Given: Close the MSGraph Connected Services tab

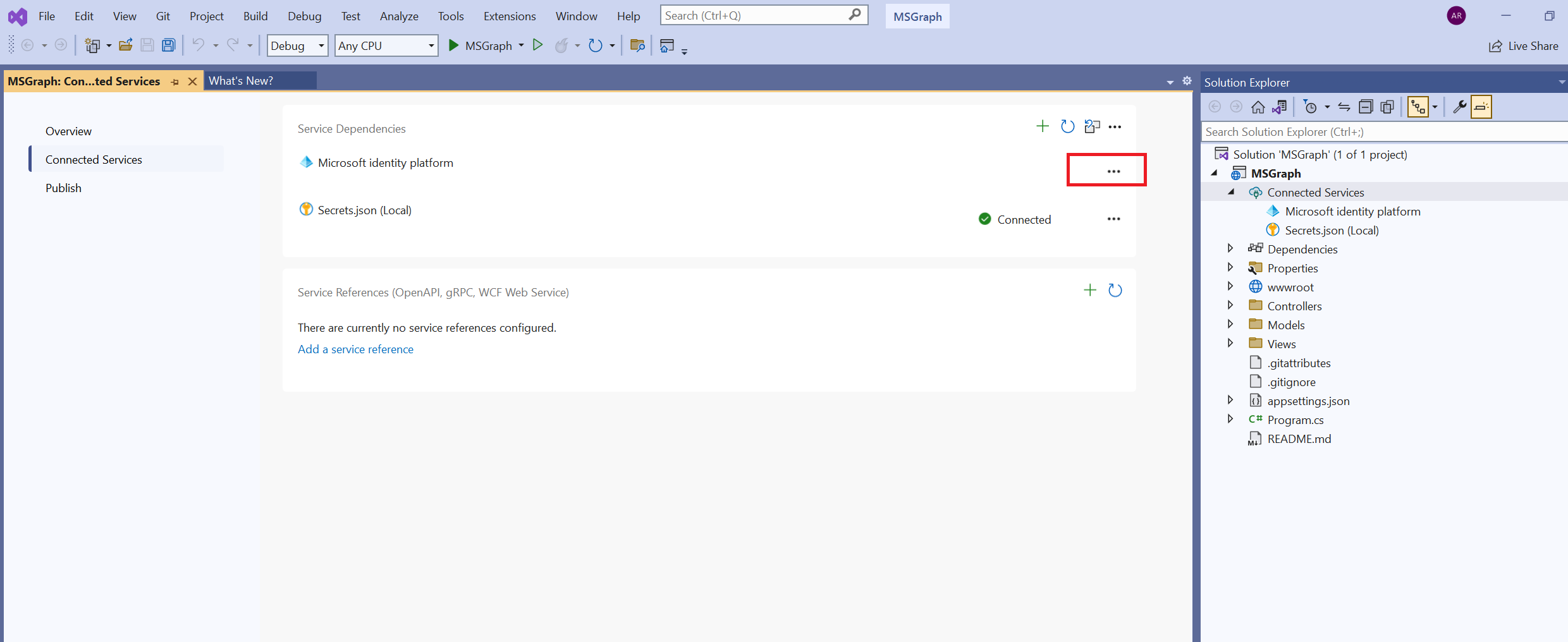Looking at the screenshot, I should pyautogui.click(x=193, y=82).
